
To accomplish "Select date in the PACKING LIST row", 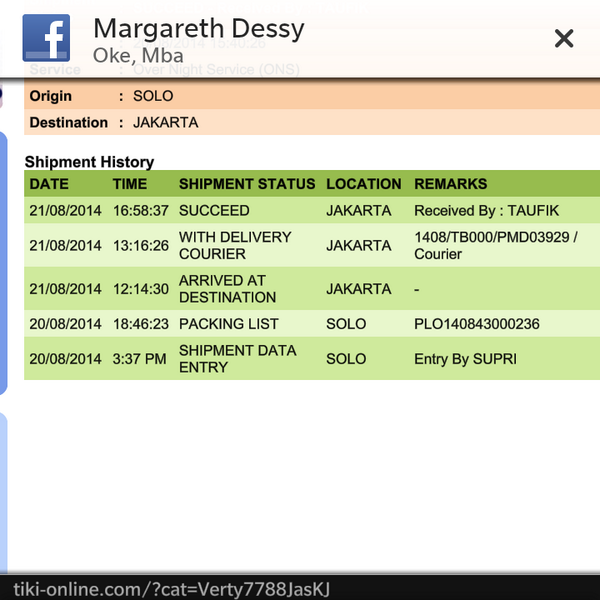I will [x=65, y=324].
